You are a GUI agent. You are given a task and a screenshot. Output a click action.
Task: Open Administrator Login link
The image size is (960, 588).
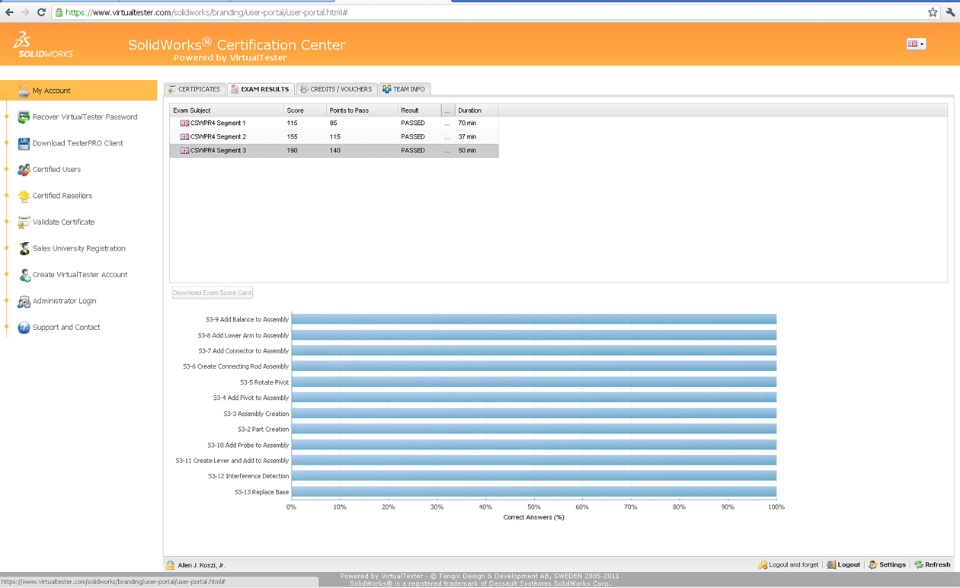click(x=64, y=301)
